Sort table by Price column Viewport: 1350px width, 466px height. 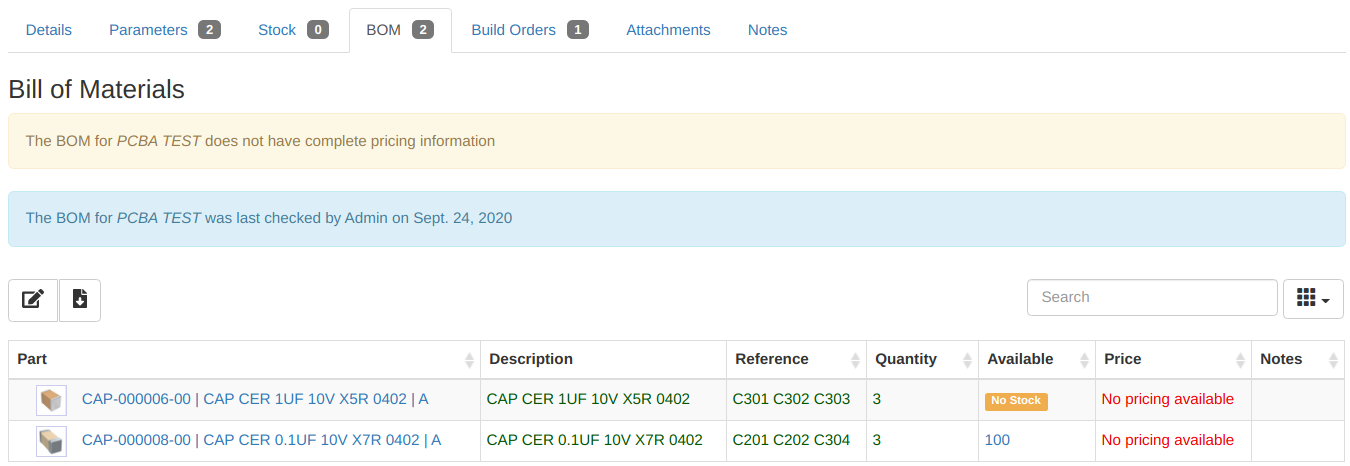1172,359
